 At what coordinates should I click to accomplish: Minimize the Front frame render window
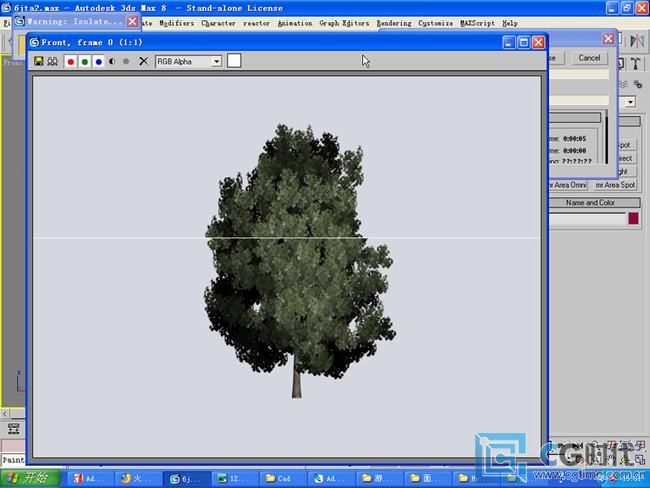click(x=509, y=42)
